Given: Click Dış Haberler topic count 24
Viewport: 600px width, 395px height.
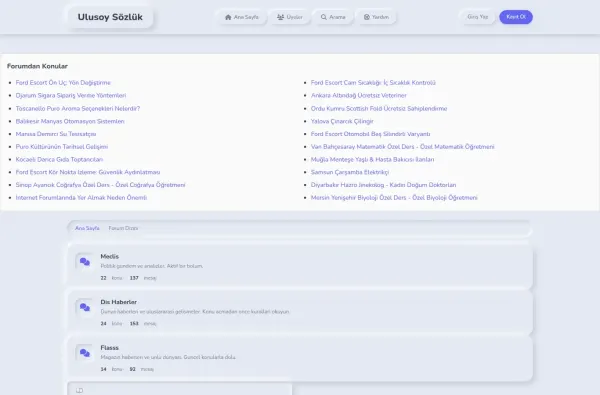Looking at the screenshot, I should click(103, 323).
